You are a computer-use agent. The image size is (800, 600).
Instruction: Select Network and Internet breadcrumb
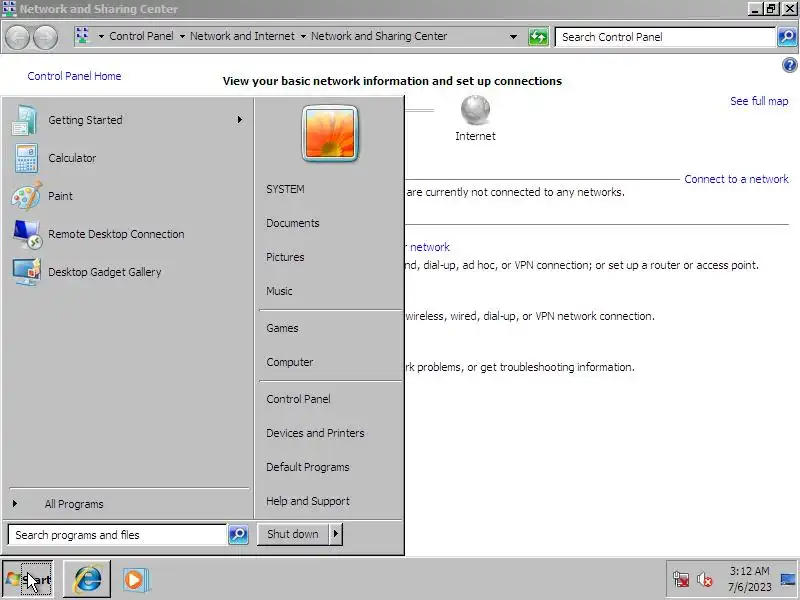pos(242,36)
